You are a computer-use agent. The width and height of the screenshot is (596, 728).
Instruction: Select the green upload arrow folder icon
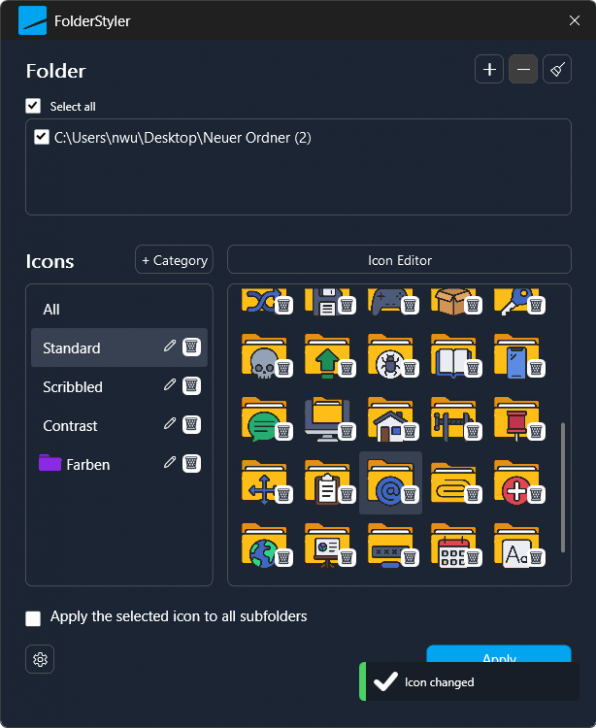[x=326, y=357]
